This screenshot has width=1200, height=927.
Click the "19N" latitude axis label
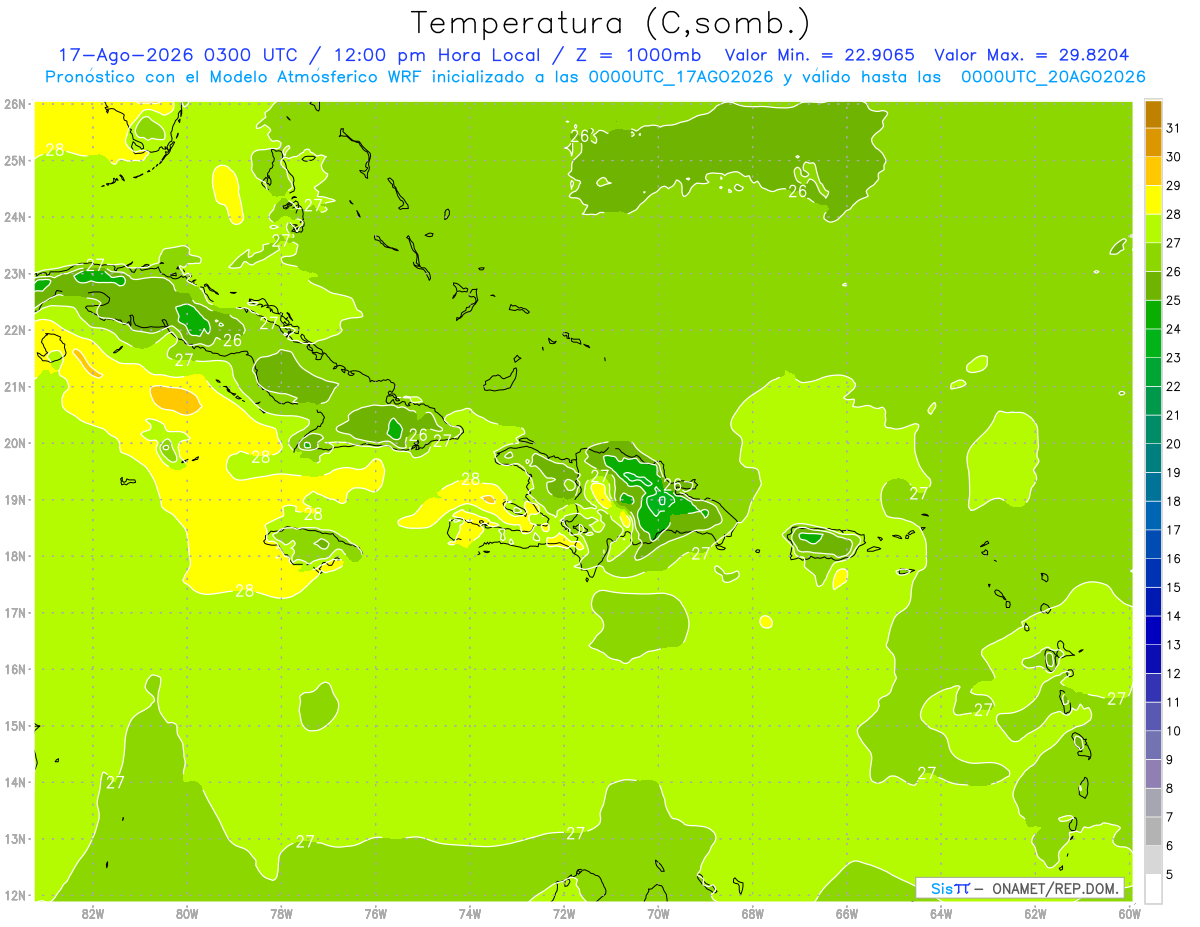click(15, 500)
